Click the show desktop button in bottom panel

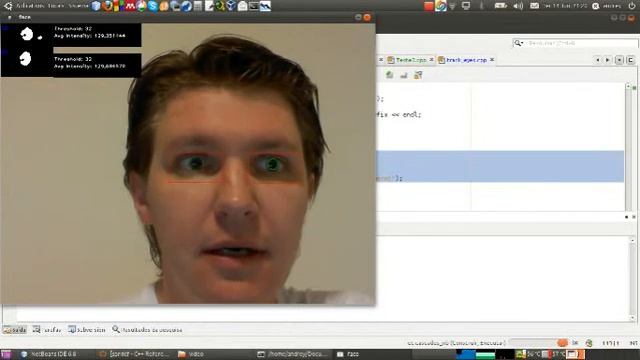6,354
